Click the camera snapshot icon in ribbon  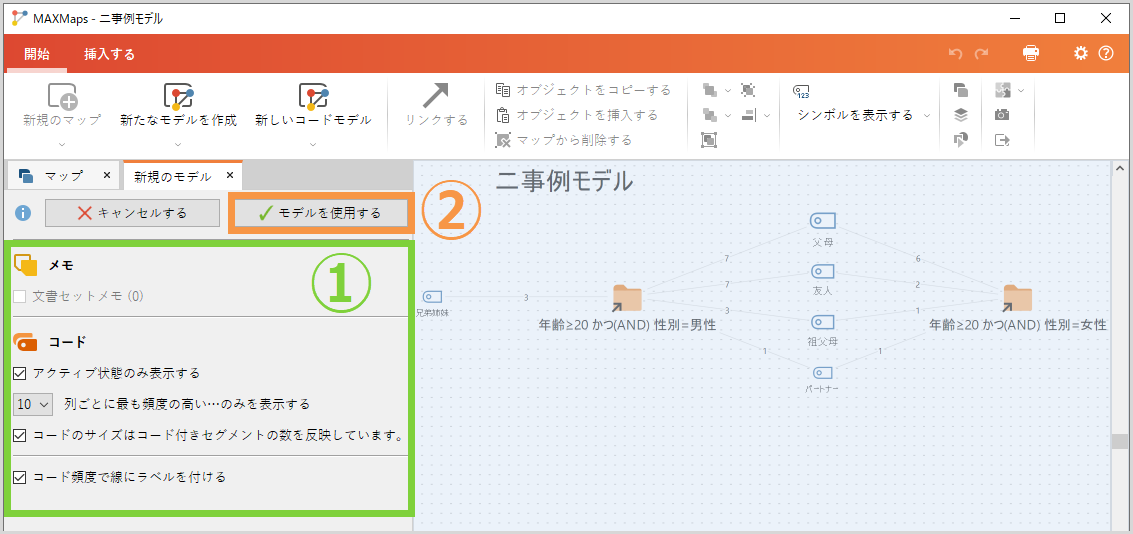(1002, 115)
